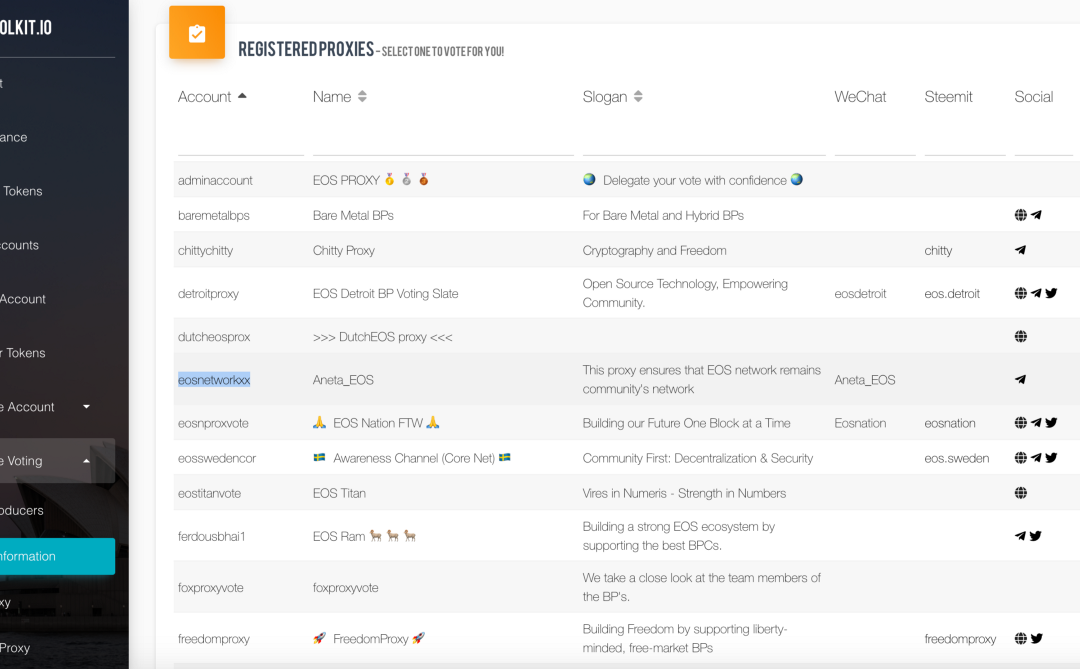The image size is (1080, 669).
Task: Open dutcheosprox website globe icon
Action: coord(1020,337)
